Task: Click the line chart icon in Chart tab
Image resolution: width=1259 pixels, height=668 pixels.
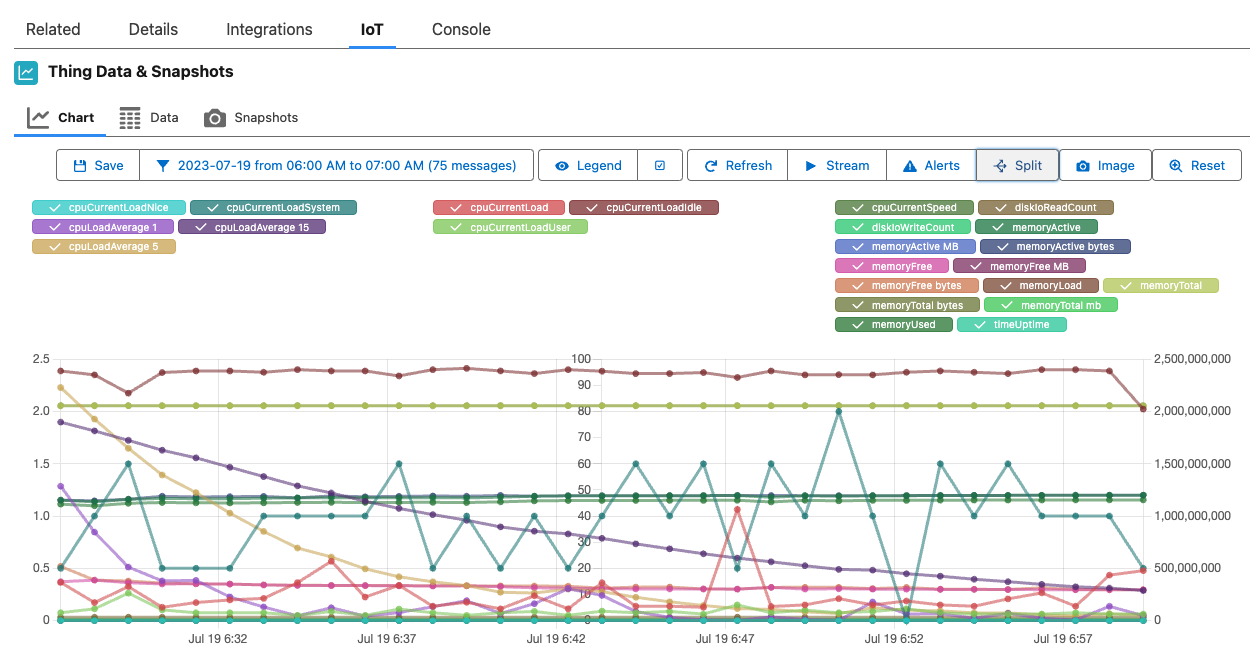Action: (38, 118)
